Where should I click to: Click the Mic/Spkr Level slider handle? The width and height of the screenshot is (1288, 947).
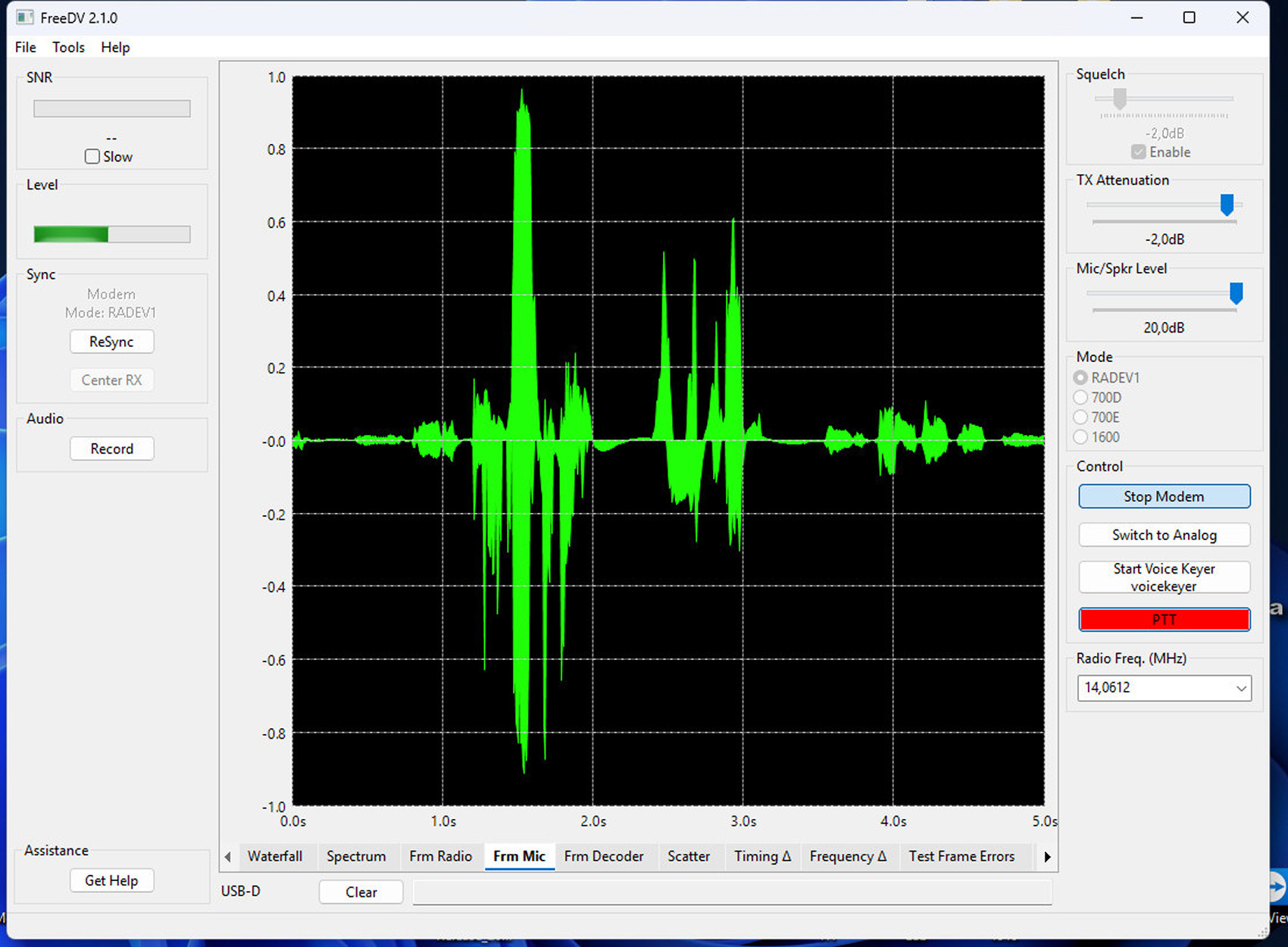tap(1236, 293)
